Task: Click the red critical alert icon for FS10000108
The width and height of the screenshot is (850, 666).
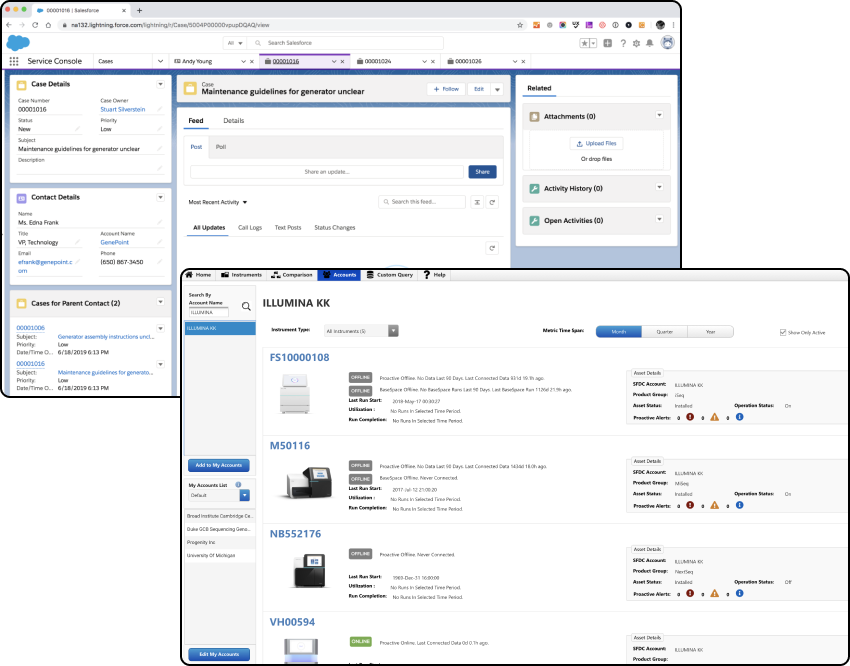Action: pos(690,417)
